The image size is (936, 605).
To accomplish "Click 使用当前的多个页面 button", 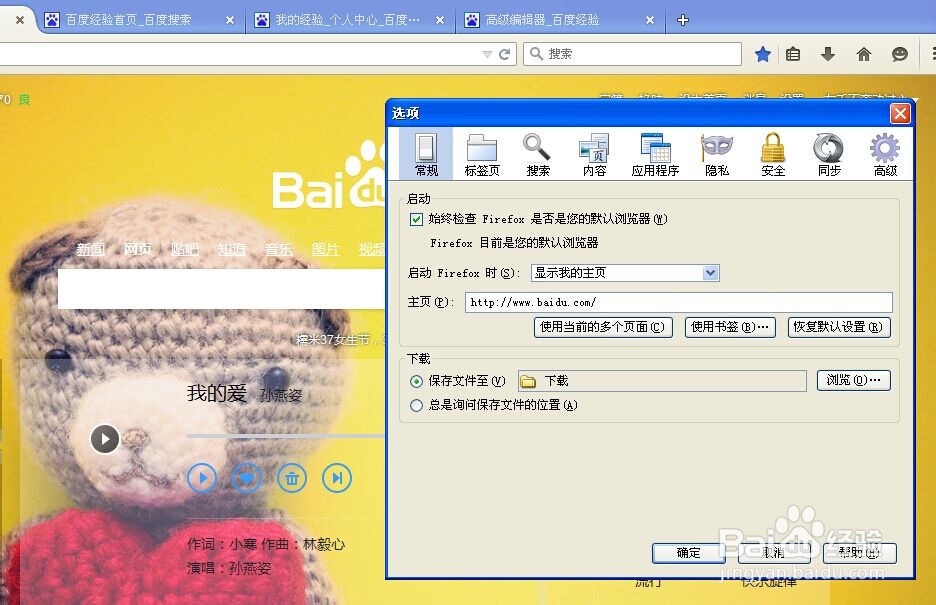I will (603, 327).
